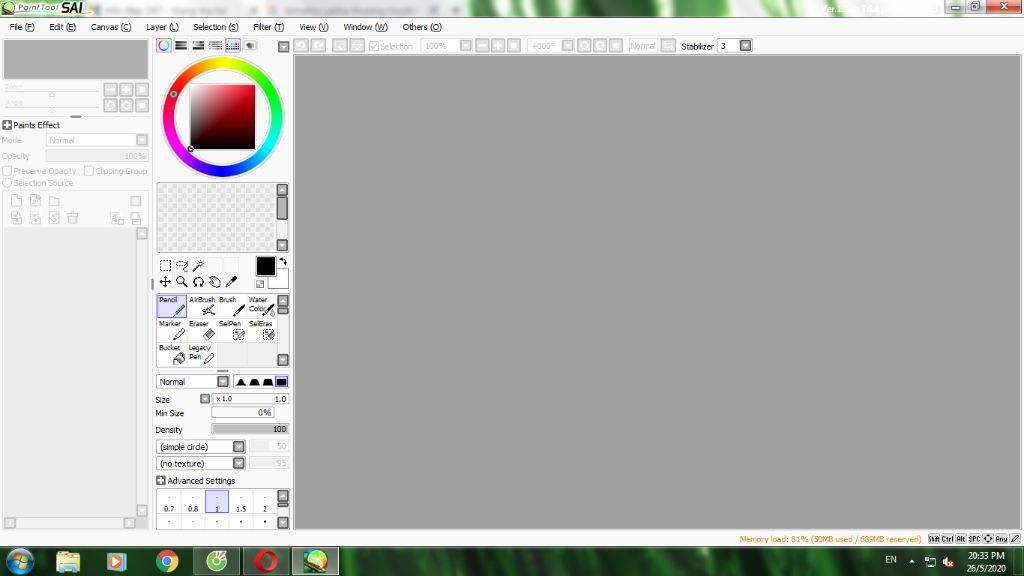Screen dimensions: 1024x576
Task: Open the Edit menu
Action: [x=62, y=27]
